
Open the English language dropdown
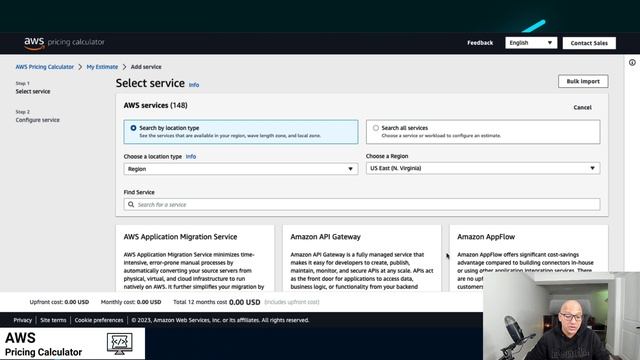pos(531,43)
